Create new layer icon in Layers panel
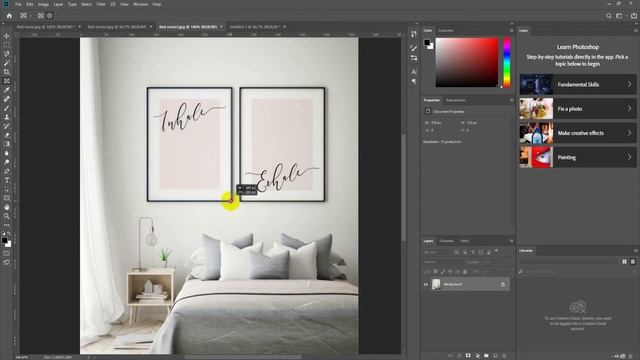The width and height of the screenshot is (640, 360). pos(495,356)
